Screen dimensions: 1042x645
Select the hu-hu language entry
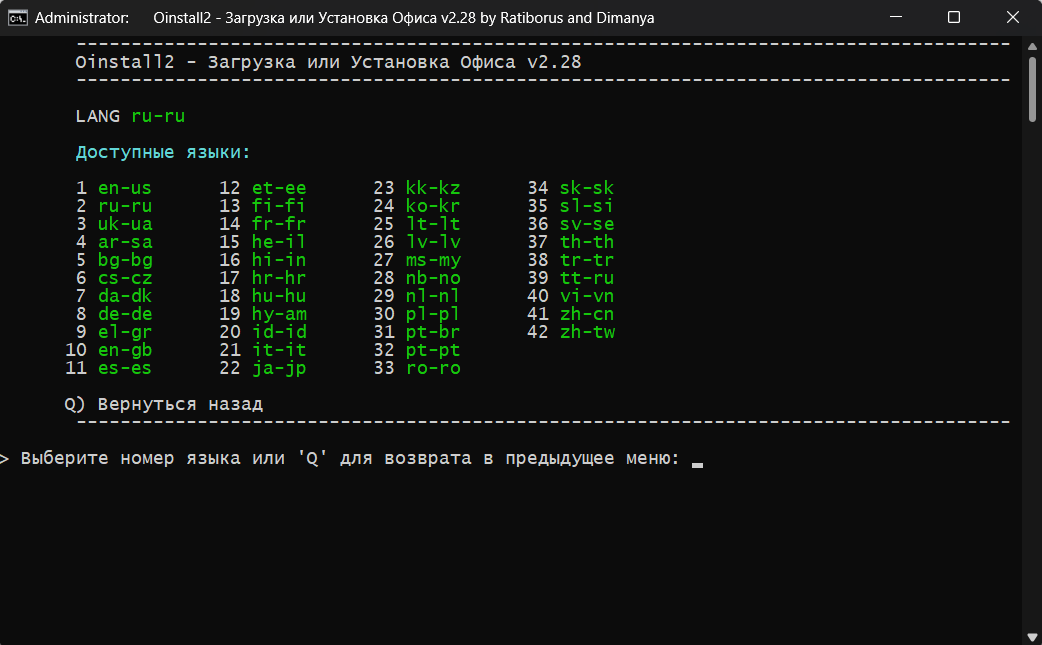coord(278,296)
